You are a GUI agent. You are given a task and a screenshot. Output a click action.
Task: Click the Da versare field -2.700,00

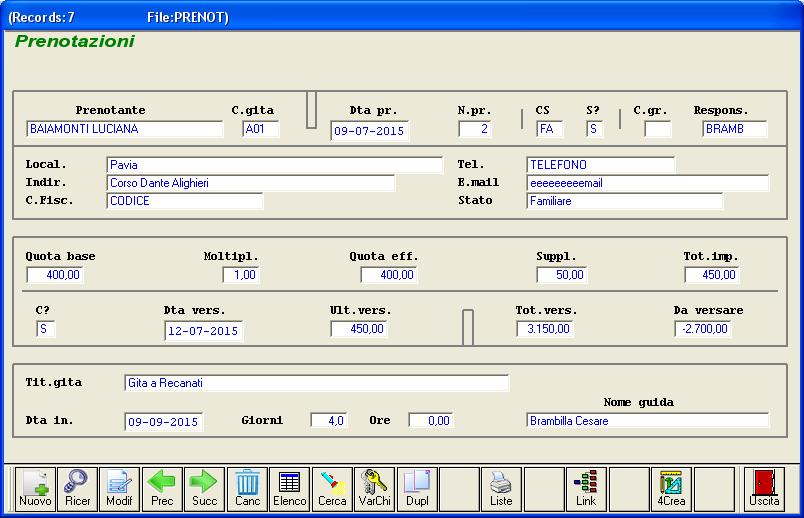click(702, 329)
